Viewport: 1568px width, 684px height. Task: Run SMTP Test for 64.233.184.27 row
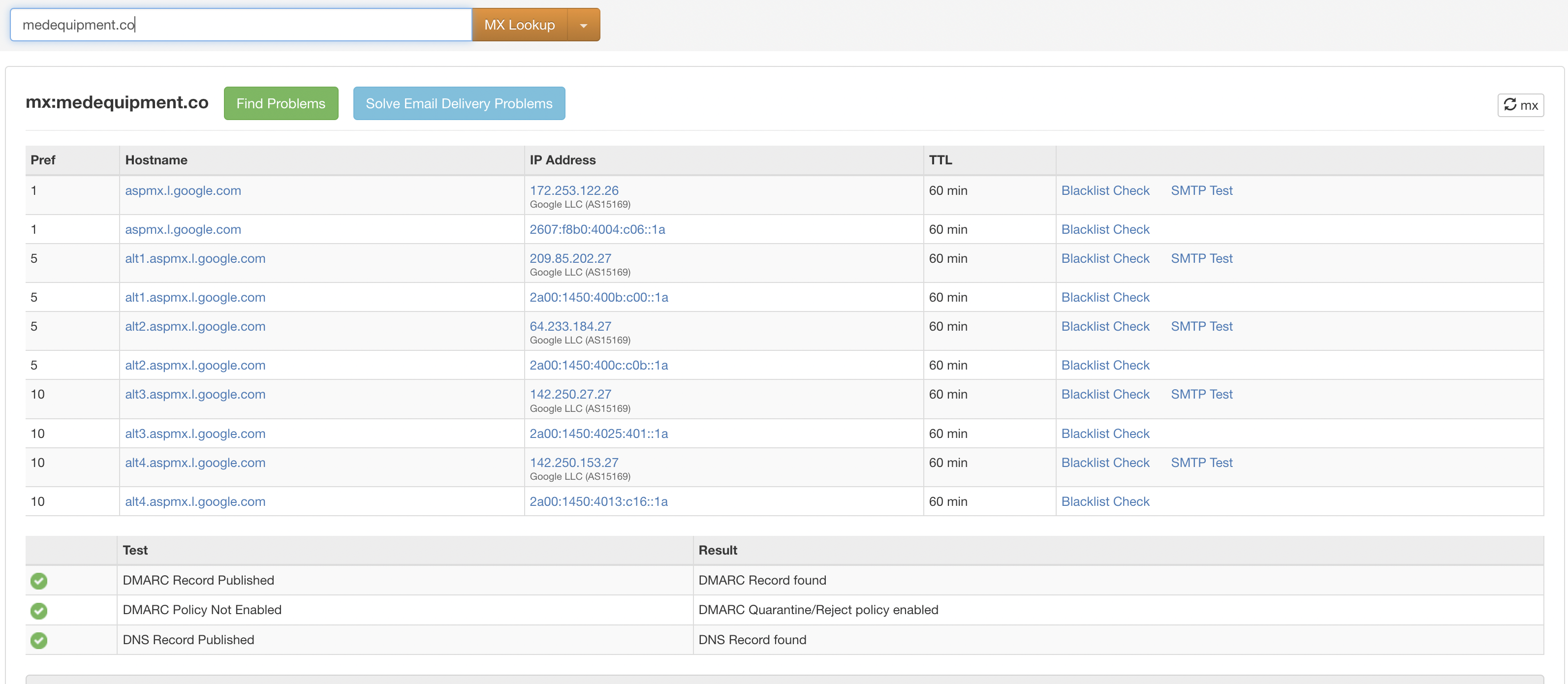click(x=1201, y=327)
